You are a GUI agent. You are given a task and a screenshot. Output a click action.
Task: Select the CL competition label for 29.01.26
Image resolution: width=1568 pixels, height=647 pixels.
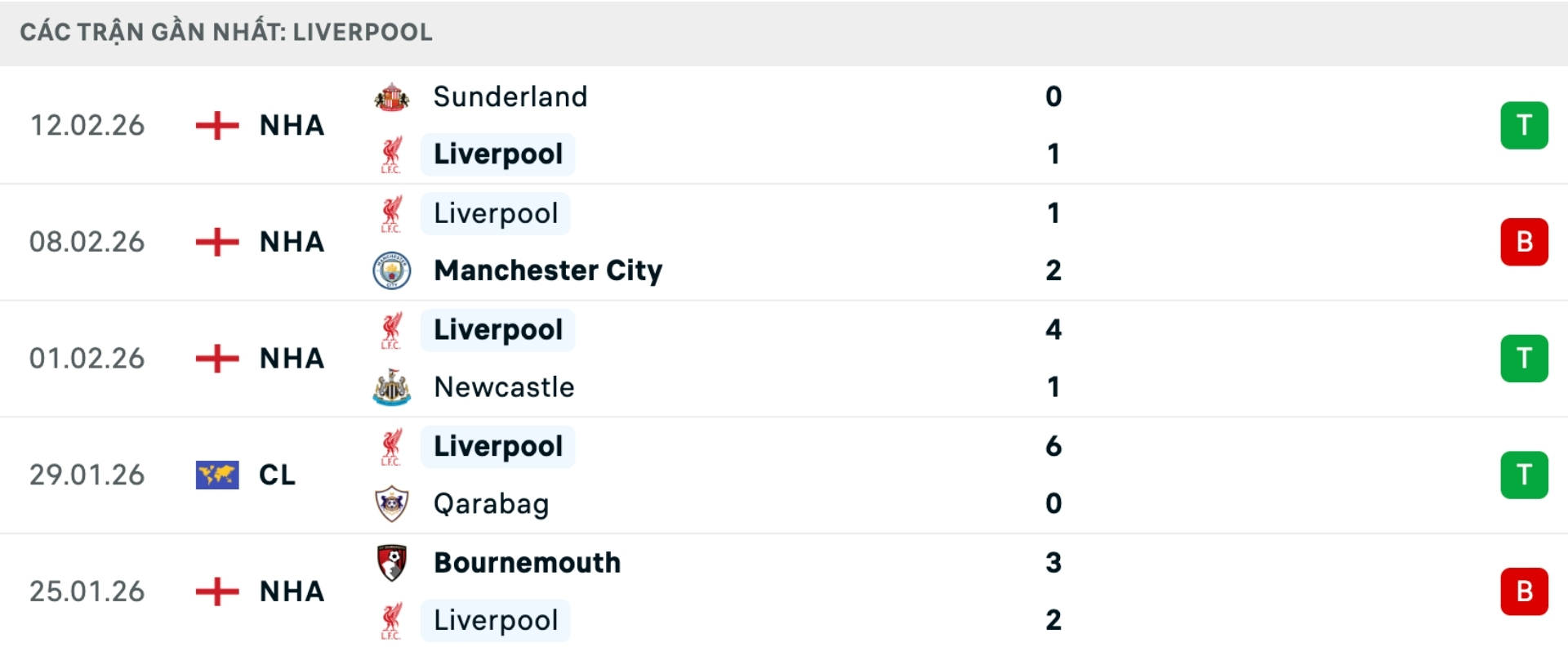(276, 475)
